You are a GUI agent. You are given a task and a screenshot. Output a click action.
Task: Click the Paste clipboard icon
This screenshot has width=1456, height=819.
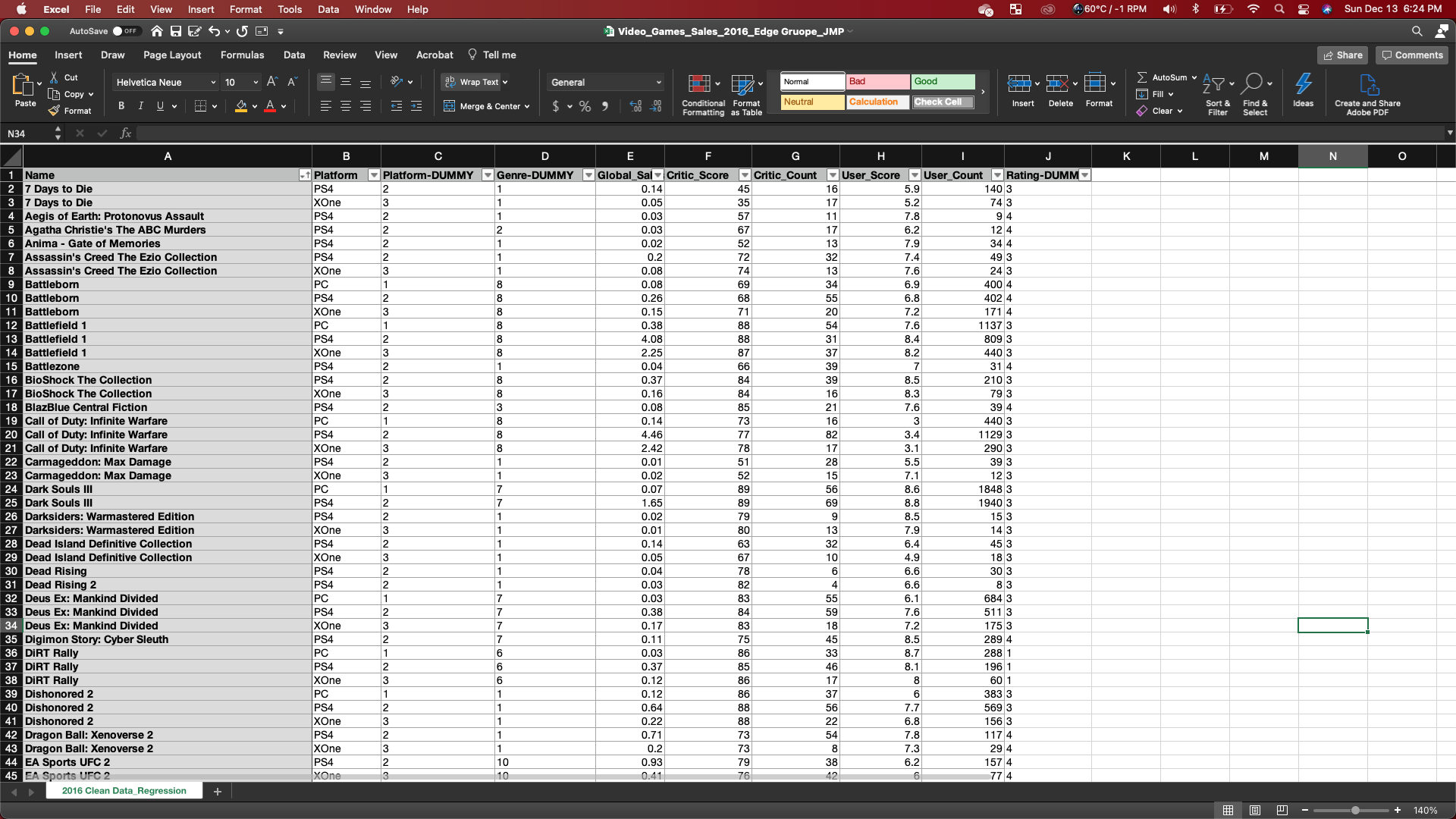23,85
